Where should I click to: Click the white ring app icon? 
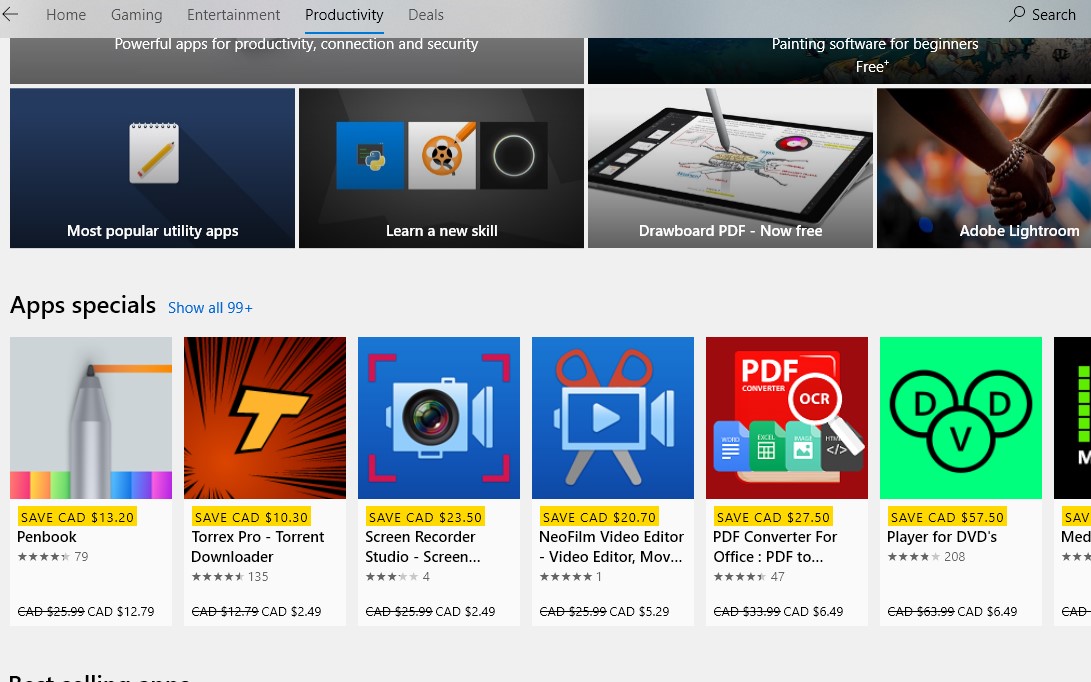[x=513, y=156]
